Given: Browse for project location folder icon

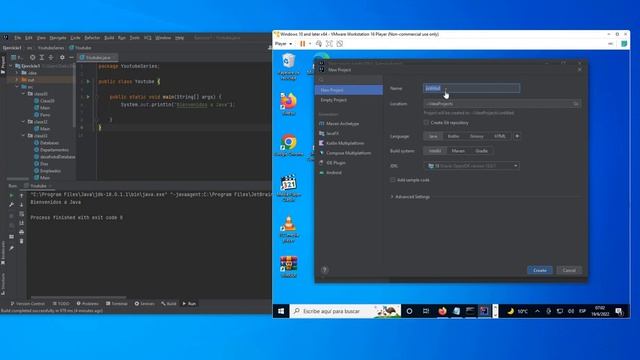Looking at the screenshot, I should [x=576, y=104].
